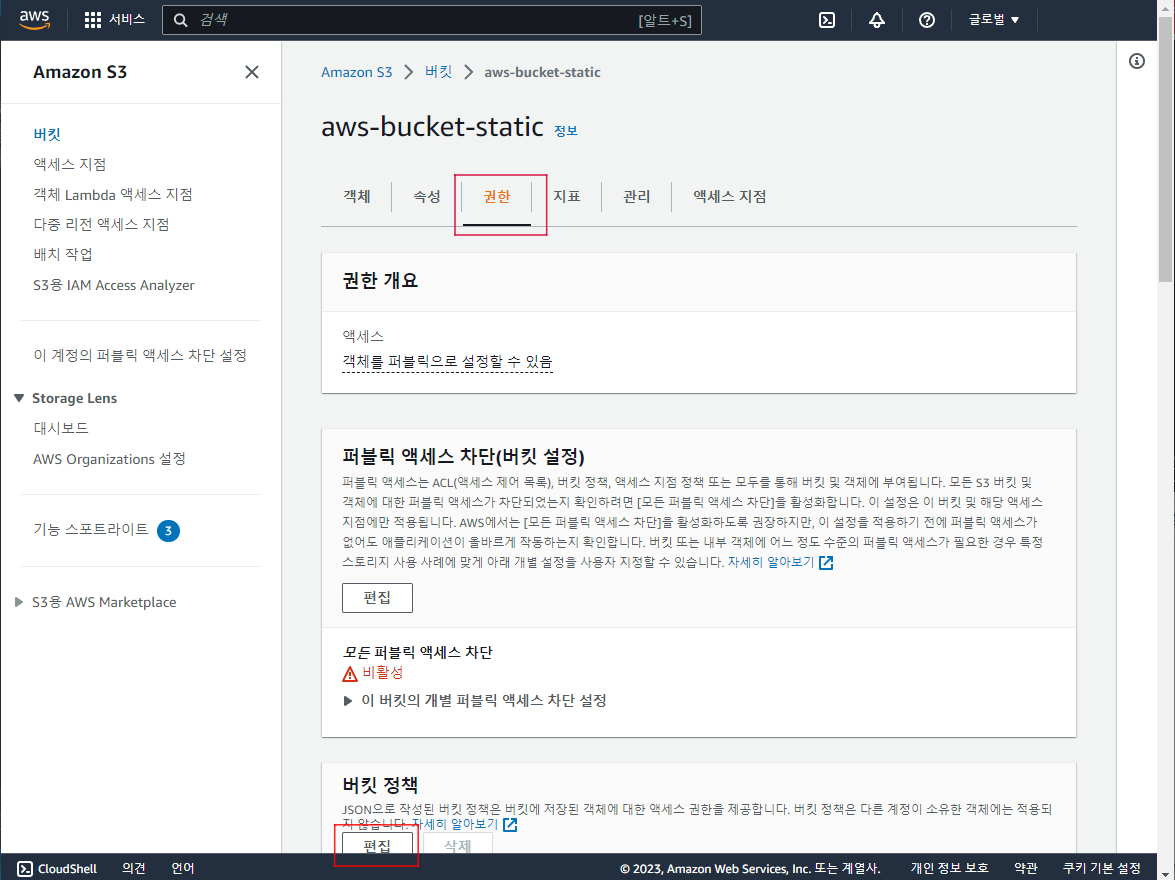
Task: Click the AWS logo home icon
Action: point(34,19)
